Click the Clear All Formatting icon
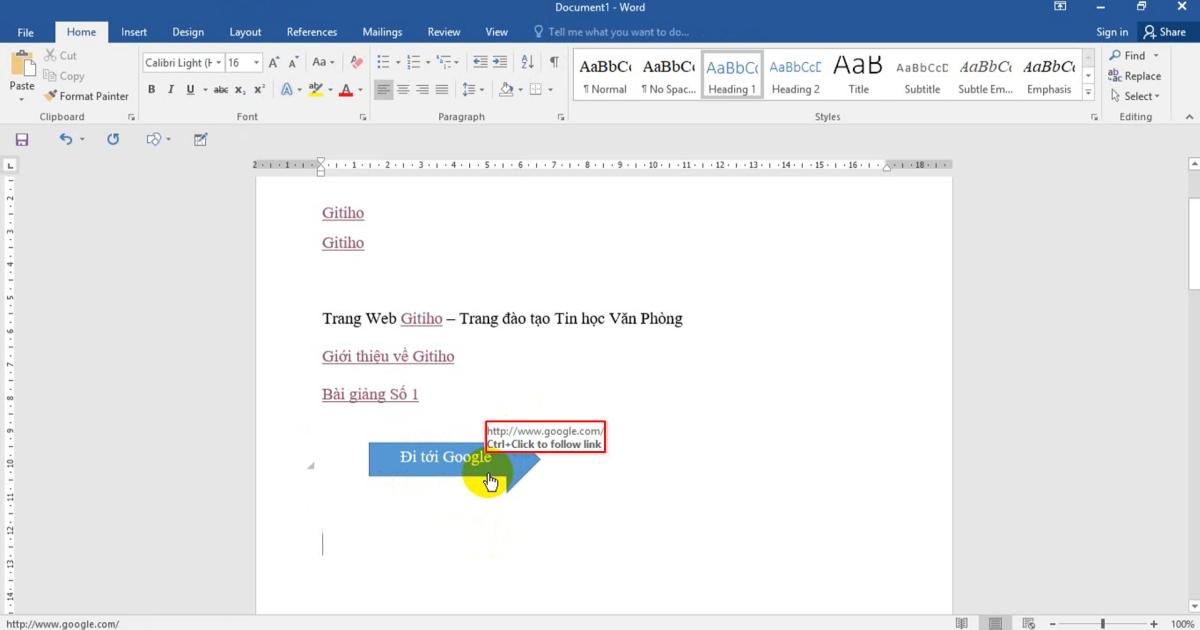Viewport: 1200px width, 630px height. [356, 62]
